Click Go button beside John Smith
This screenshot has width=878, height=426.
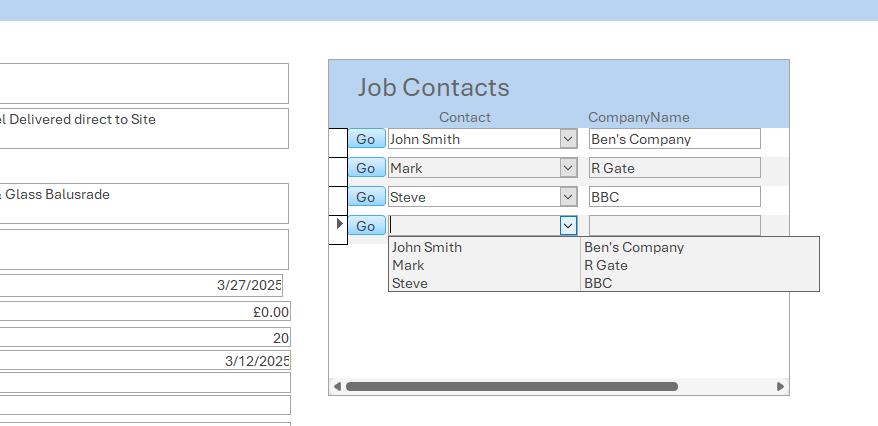[x=366, y=139]
